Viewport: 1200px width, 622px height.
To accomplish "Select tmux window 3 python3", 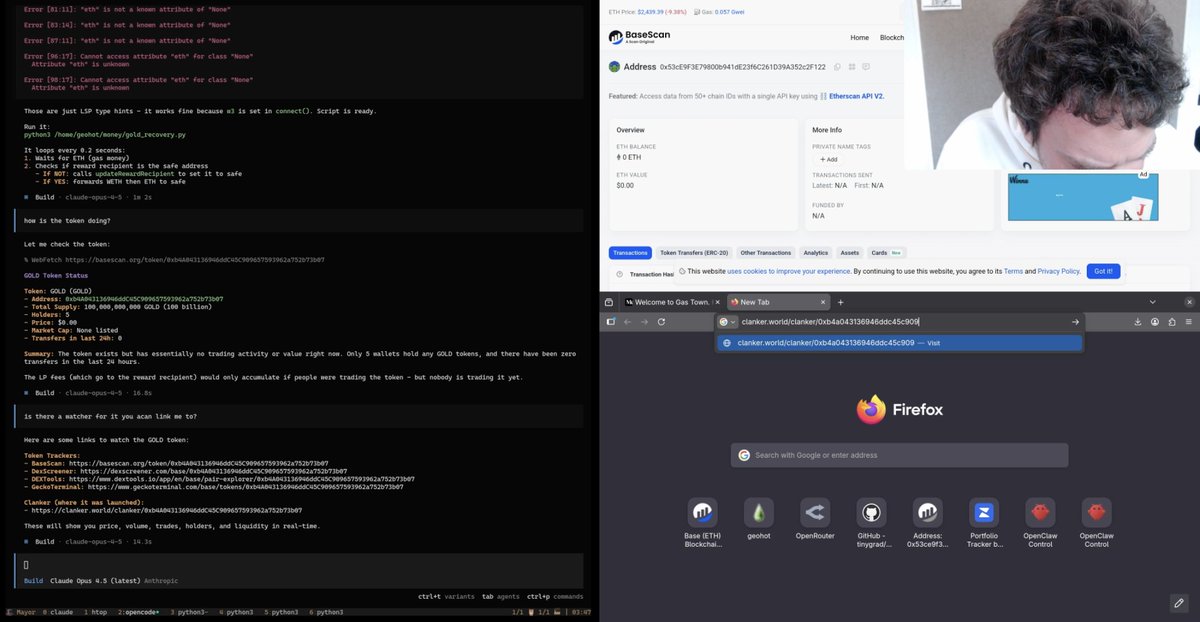I will (x=189, y=612).
